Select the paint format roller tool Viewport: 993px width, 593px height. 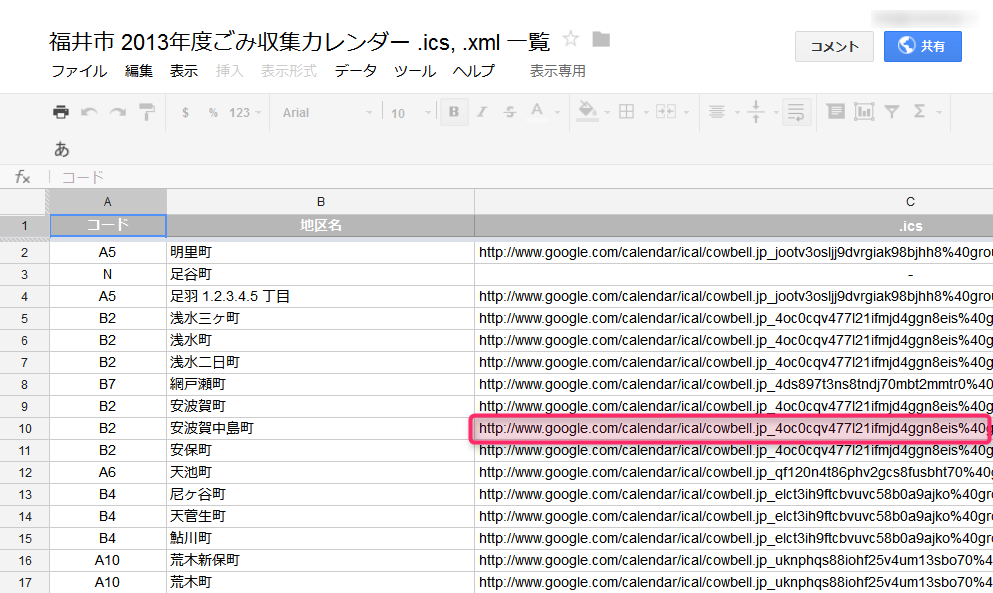(147, 112)
